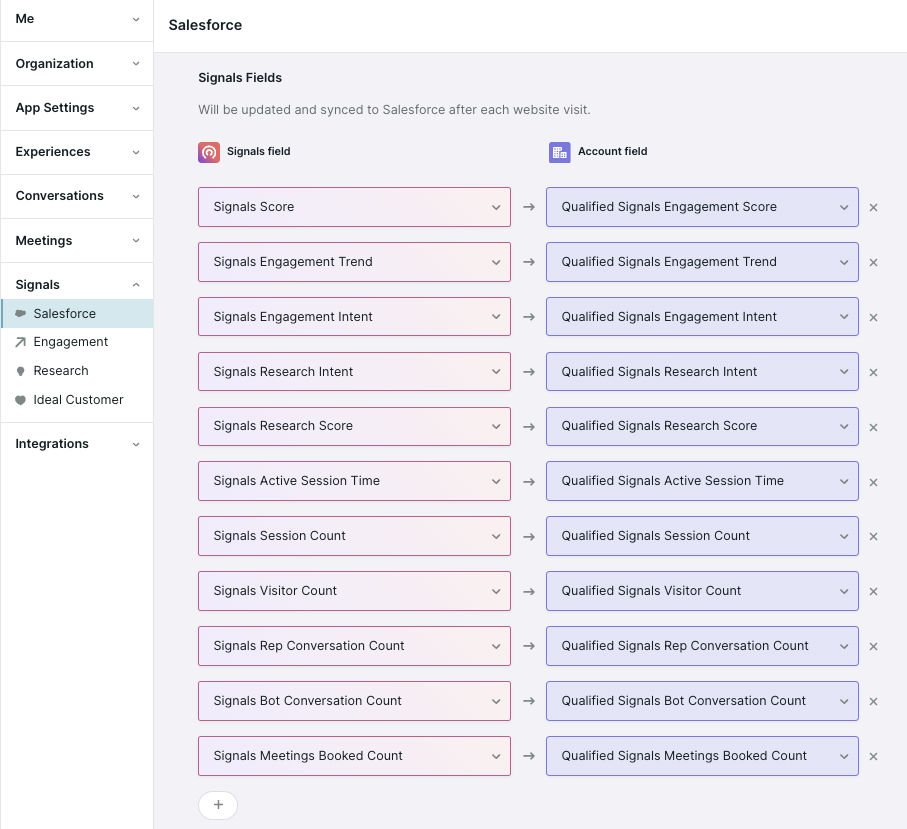Expand the Integrations section

point(77,444)
